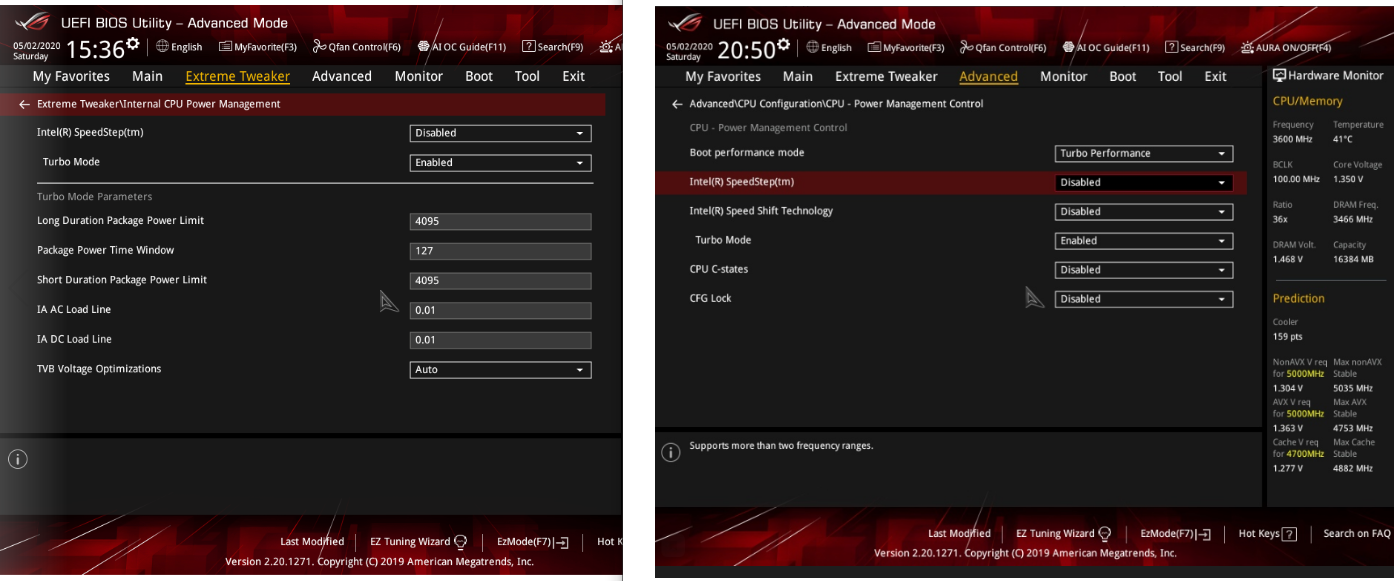Open Search on FAQ link
Viewport: 1396px width, 581px height.
[1357, 534]
